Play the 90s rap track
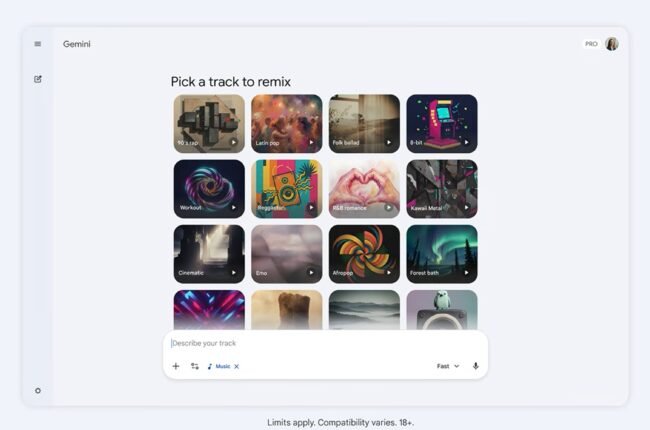Viewport: 650px width, 430px height. pyautogui.click(x=234, y=142)
